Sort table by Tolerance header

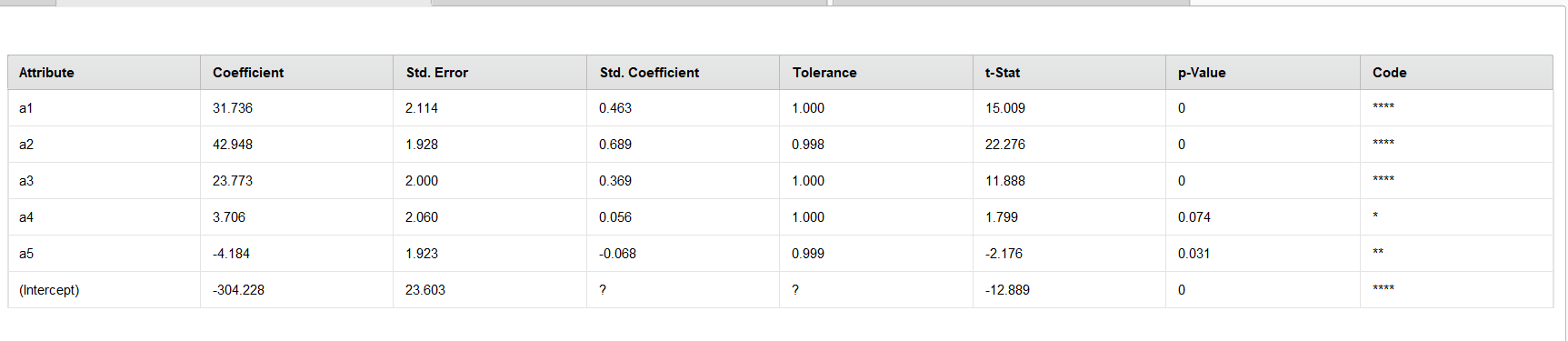876,73
